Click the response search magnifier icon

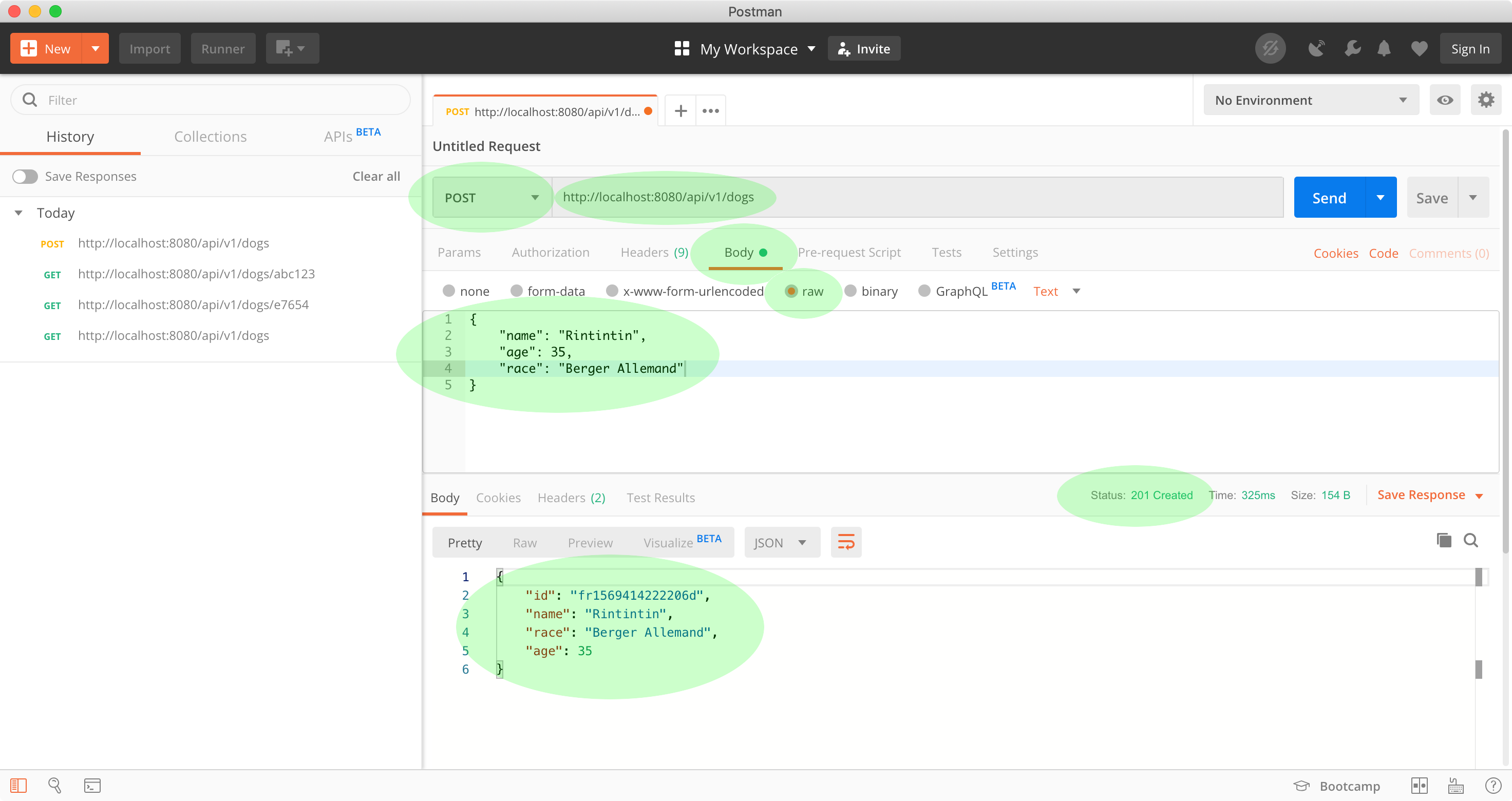pyautogui.click(x=1470, y=540)
